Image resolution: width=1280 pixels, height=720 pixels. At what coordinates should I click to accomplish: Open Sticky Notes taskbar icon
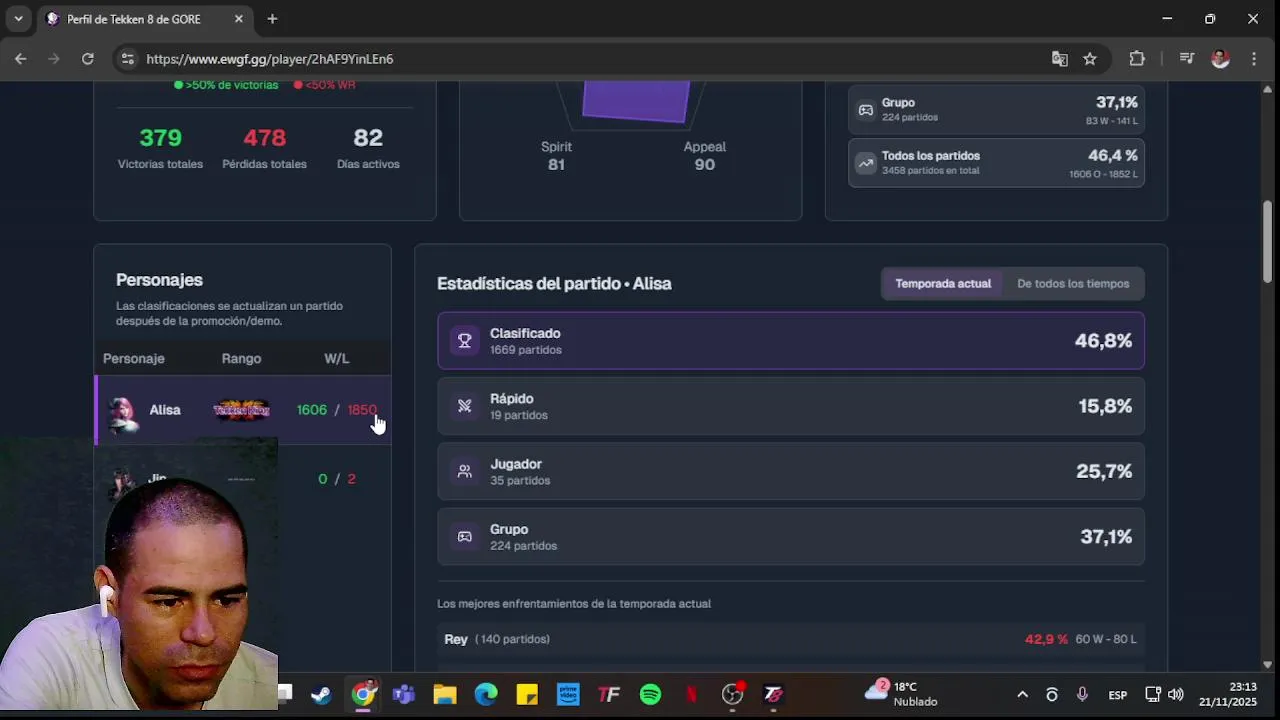click(x=527, y=694)
